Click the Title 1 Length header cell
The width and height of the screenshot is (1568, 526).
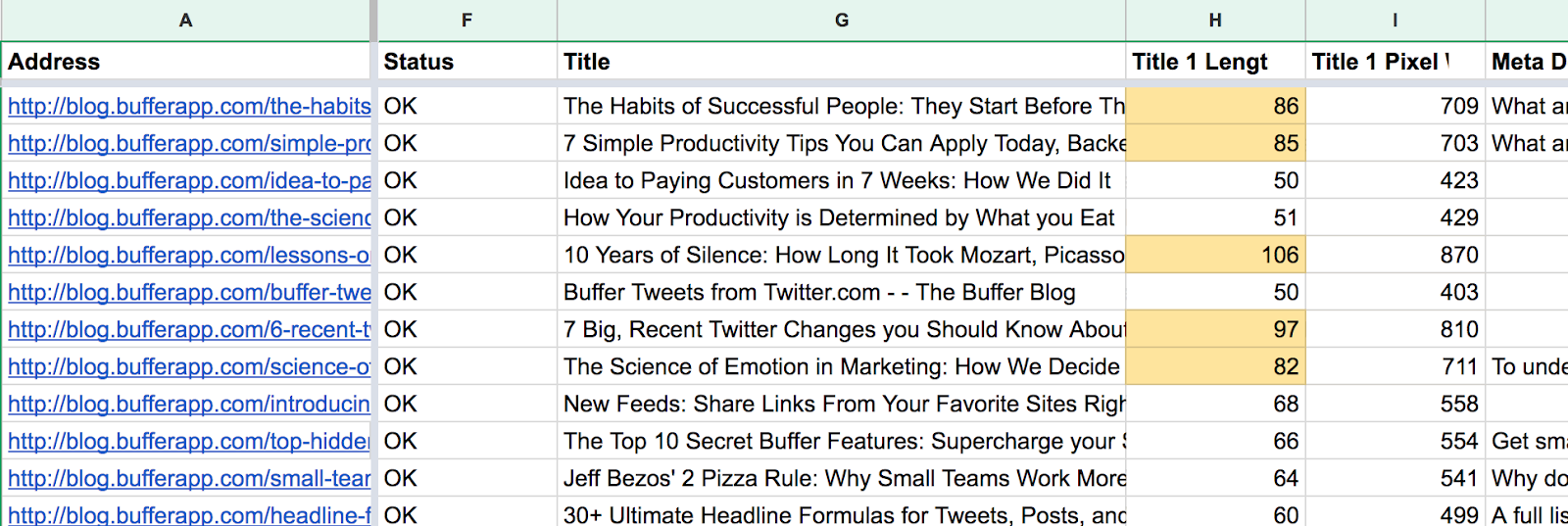coord(1215,62)
